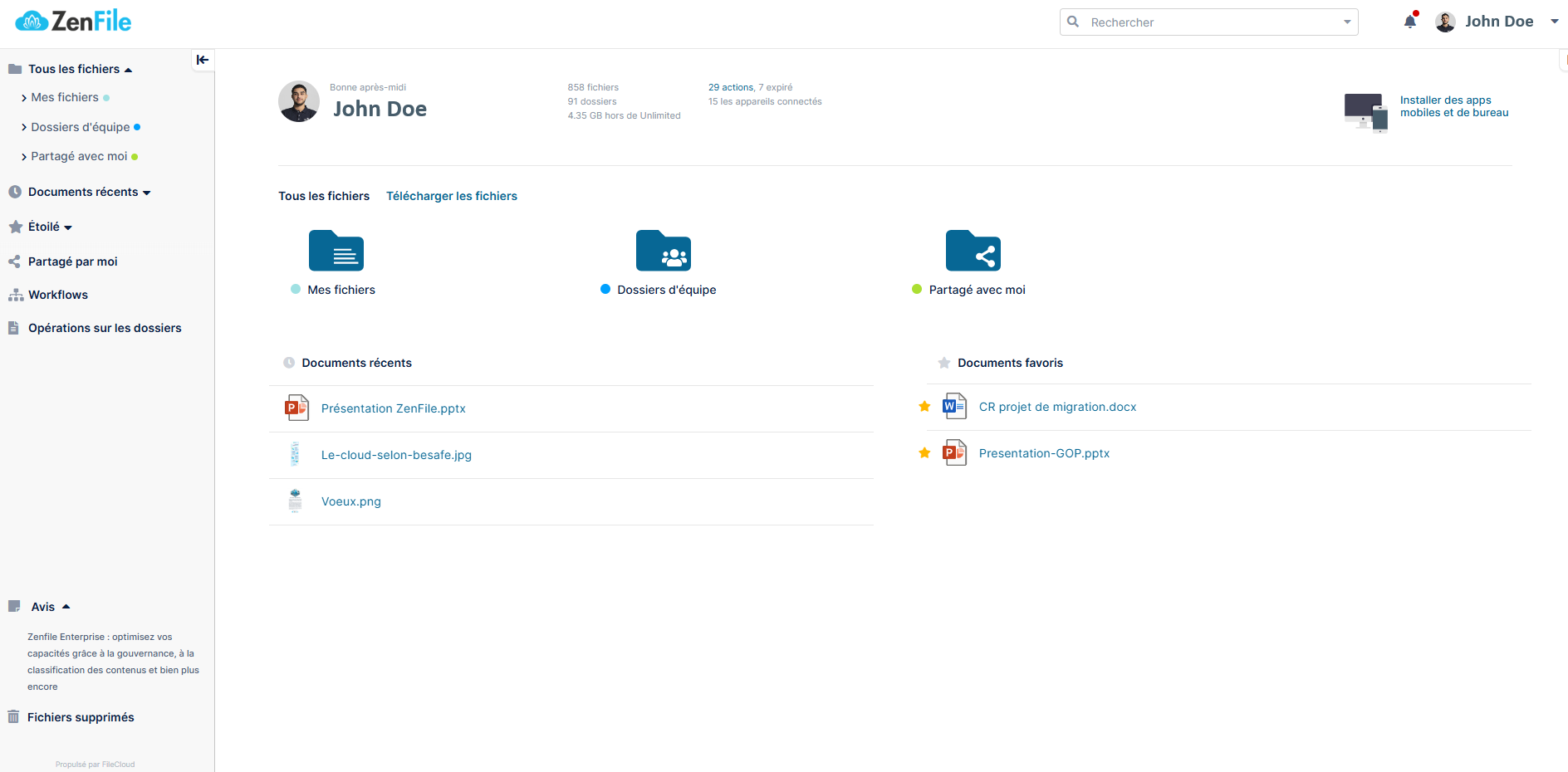Collapse the Avis section
The image size is (1568, 772).
coord(66,607)
